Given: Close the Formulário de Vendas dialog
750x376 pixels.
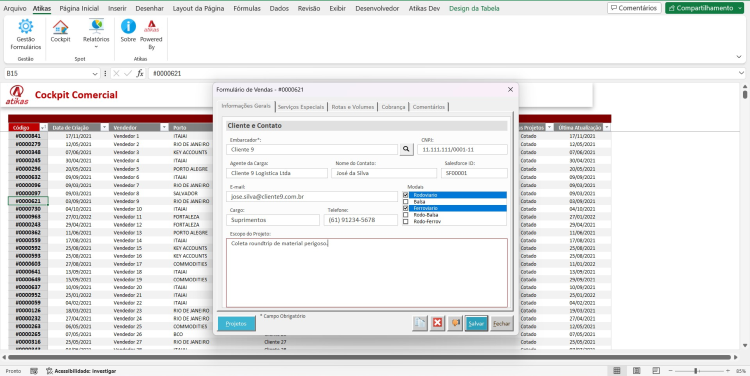Looking at the screenshot, I should 510,89.
